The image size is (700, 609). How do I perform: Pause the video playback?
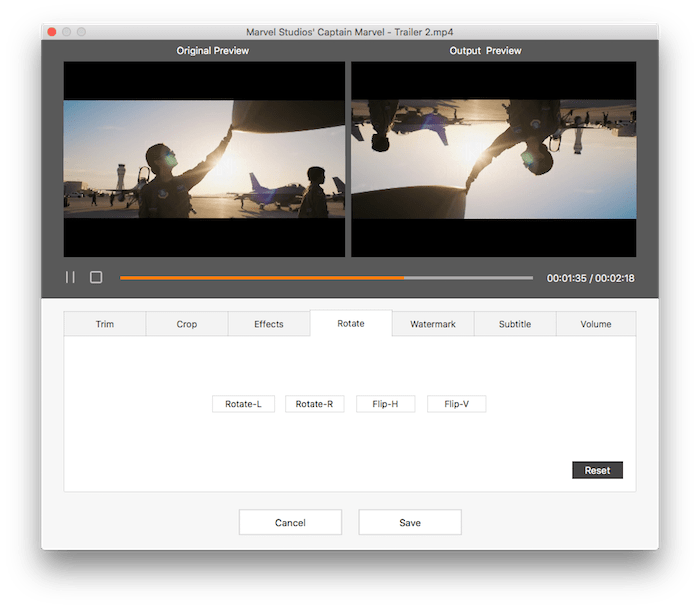tap(70, 277)
